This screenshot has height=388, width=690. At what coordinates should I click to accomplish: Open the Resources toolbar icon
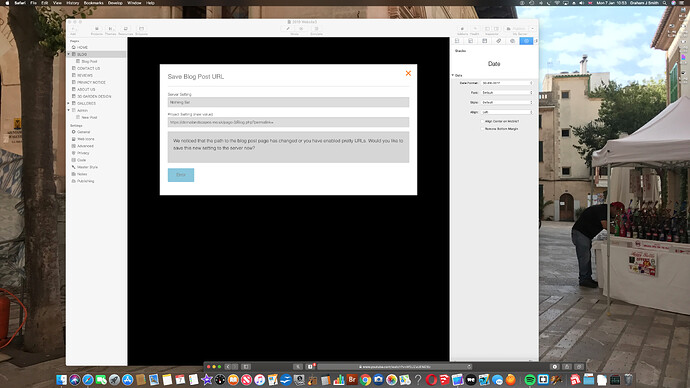click(125, 30)
